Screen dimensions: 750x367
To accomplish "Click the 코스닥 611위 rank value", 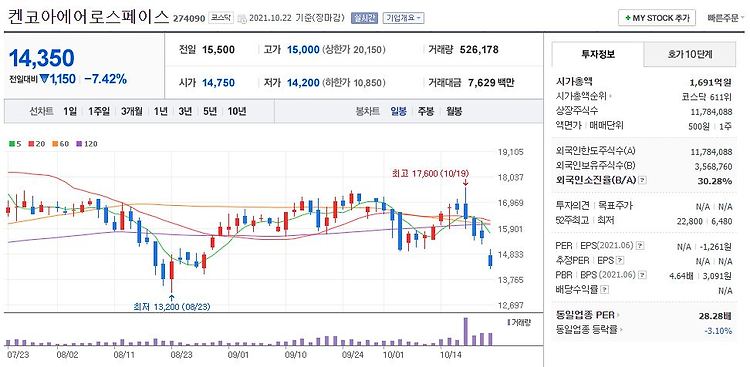I will 707,97.
